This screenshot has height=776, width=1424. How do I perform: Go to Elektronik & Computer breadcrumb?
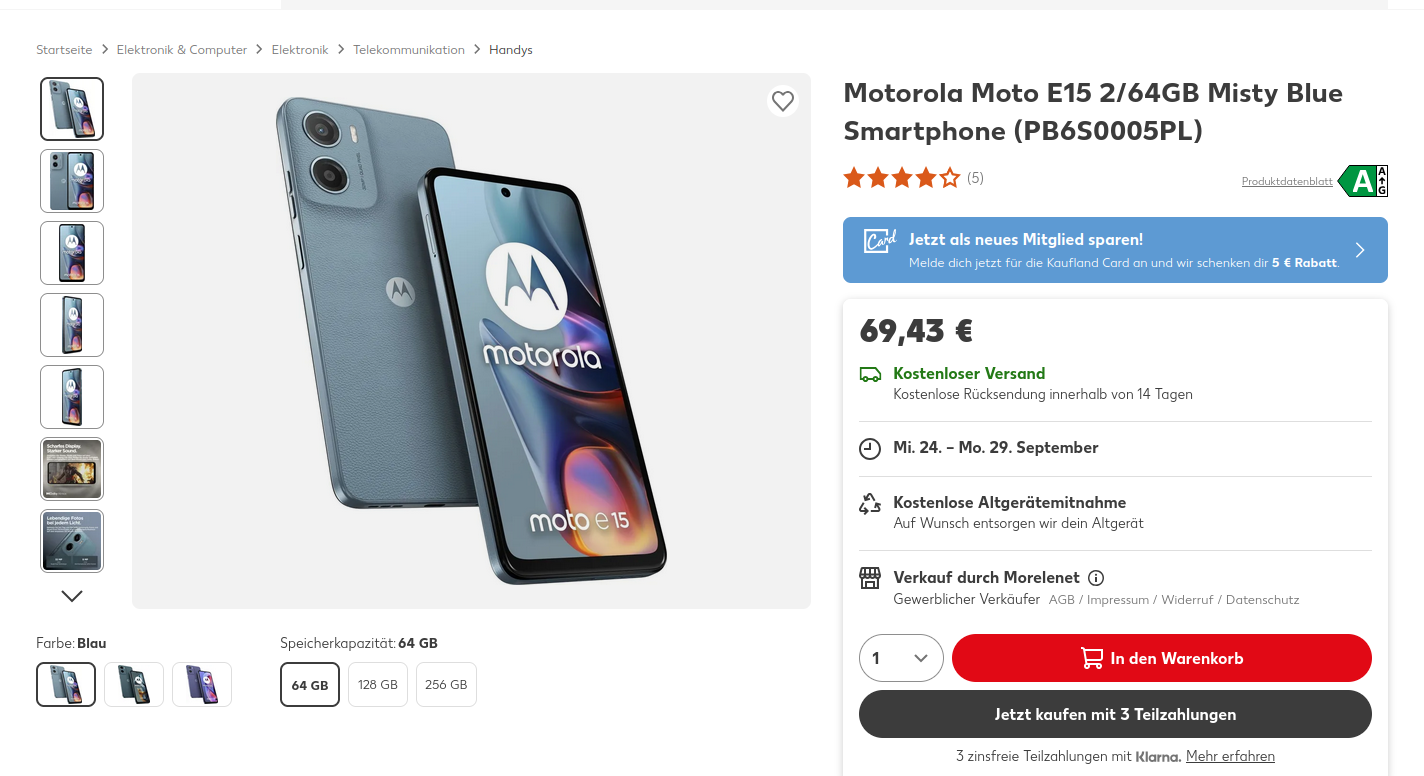(182, 50)
